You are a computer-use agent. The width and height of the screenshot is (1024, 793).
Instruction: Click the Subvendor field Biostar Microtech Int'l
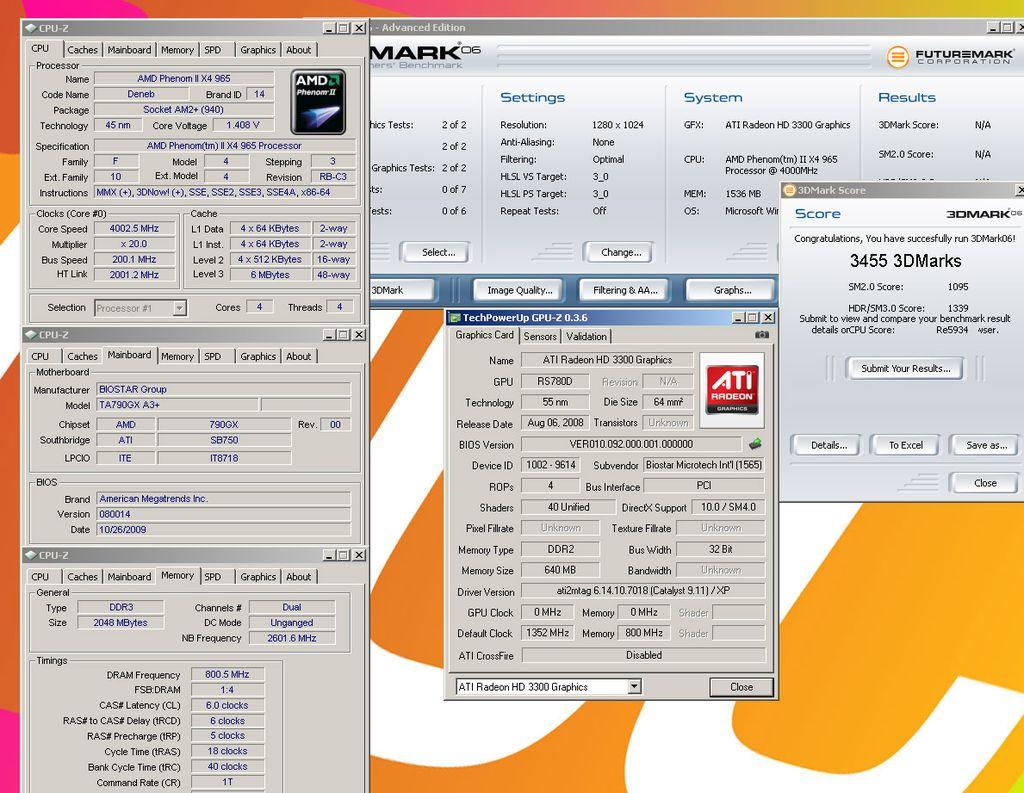tap(703, 465)
